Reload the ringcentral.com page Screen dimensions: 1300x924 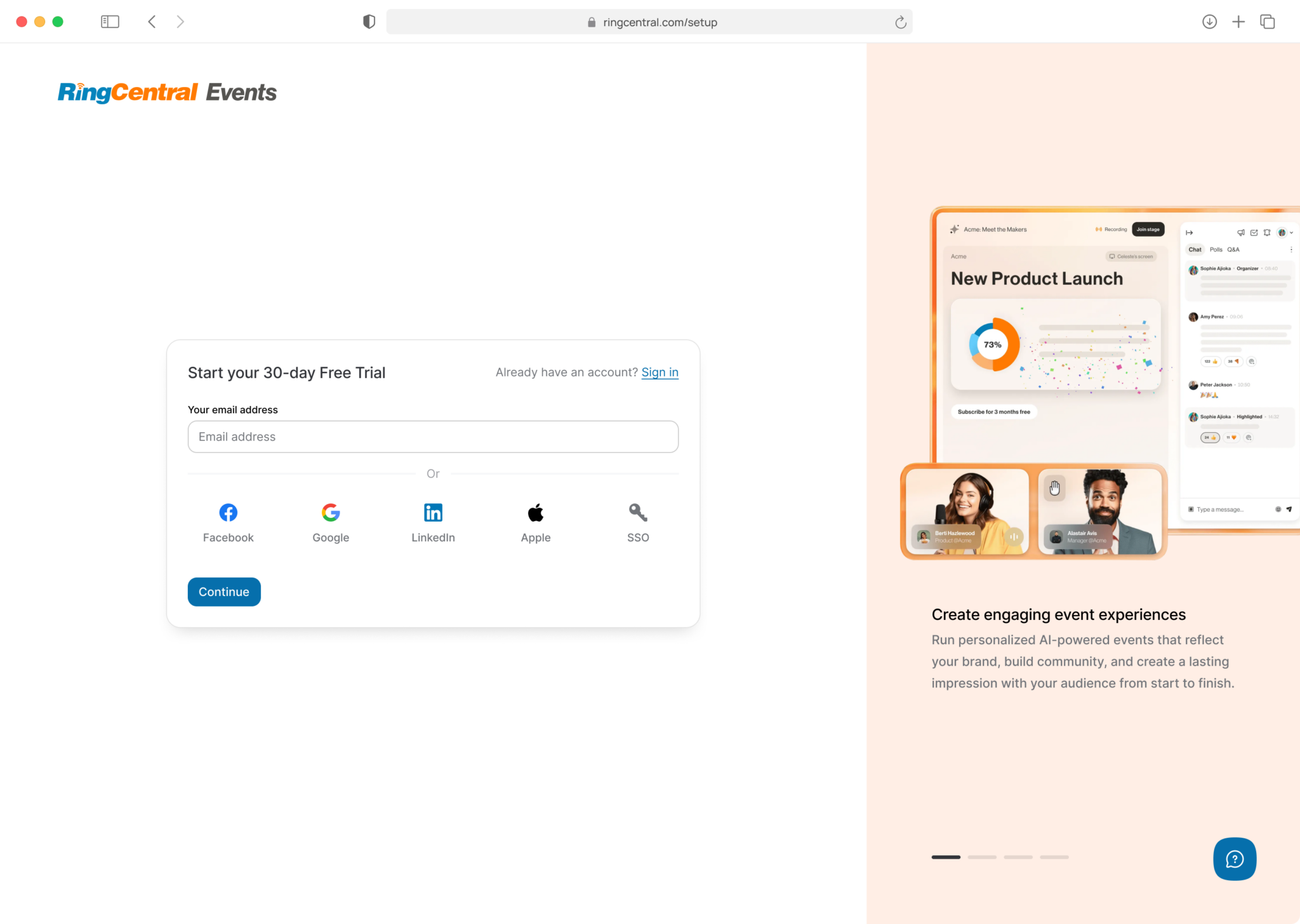coord(900,22)
